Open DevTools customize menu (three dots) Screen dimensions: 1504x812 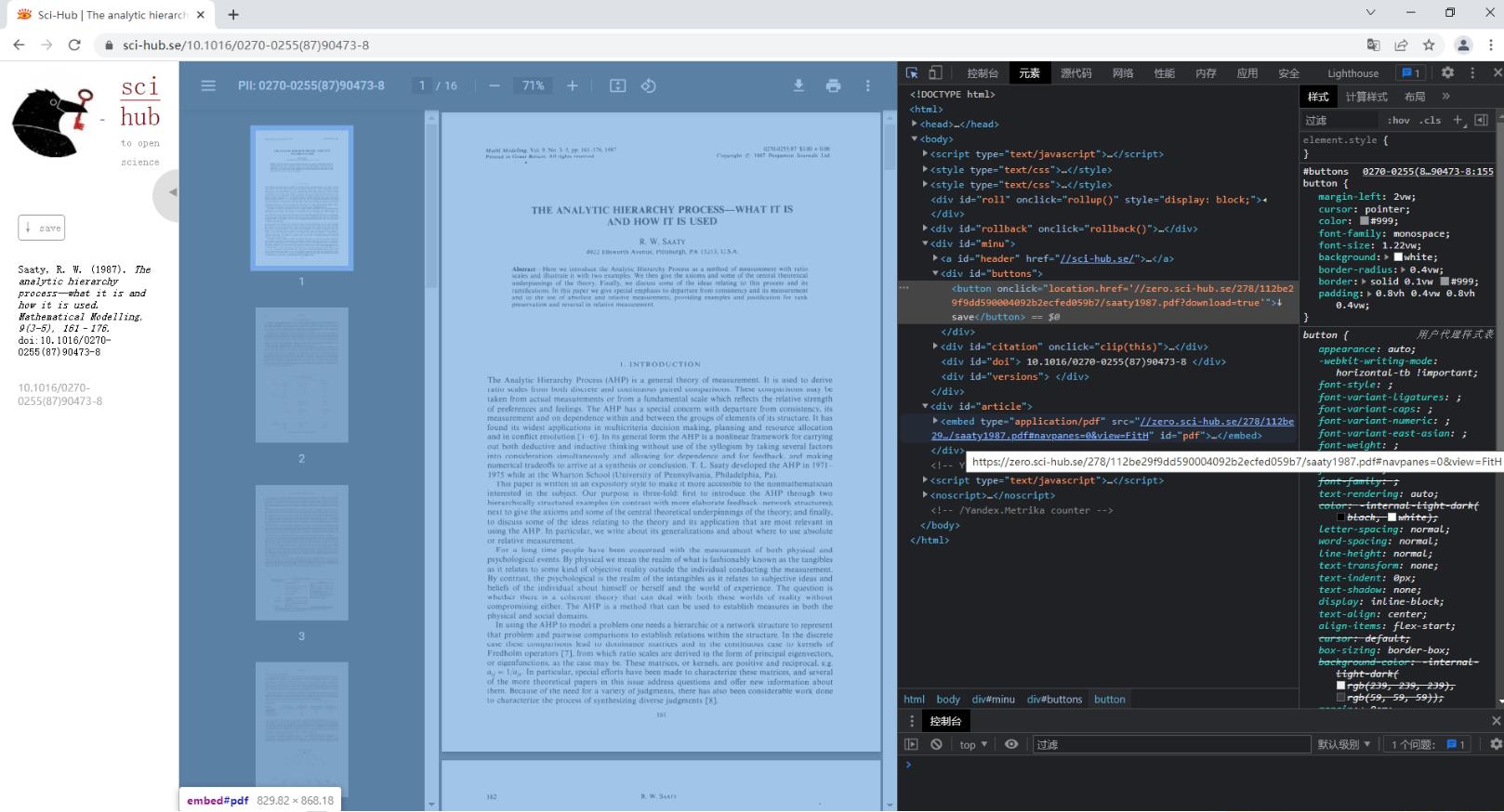pyautogui.click(x=1472, y=72)
